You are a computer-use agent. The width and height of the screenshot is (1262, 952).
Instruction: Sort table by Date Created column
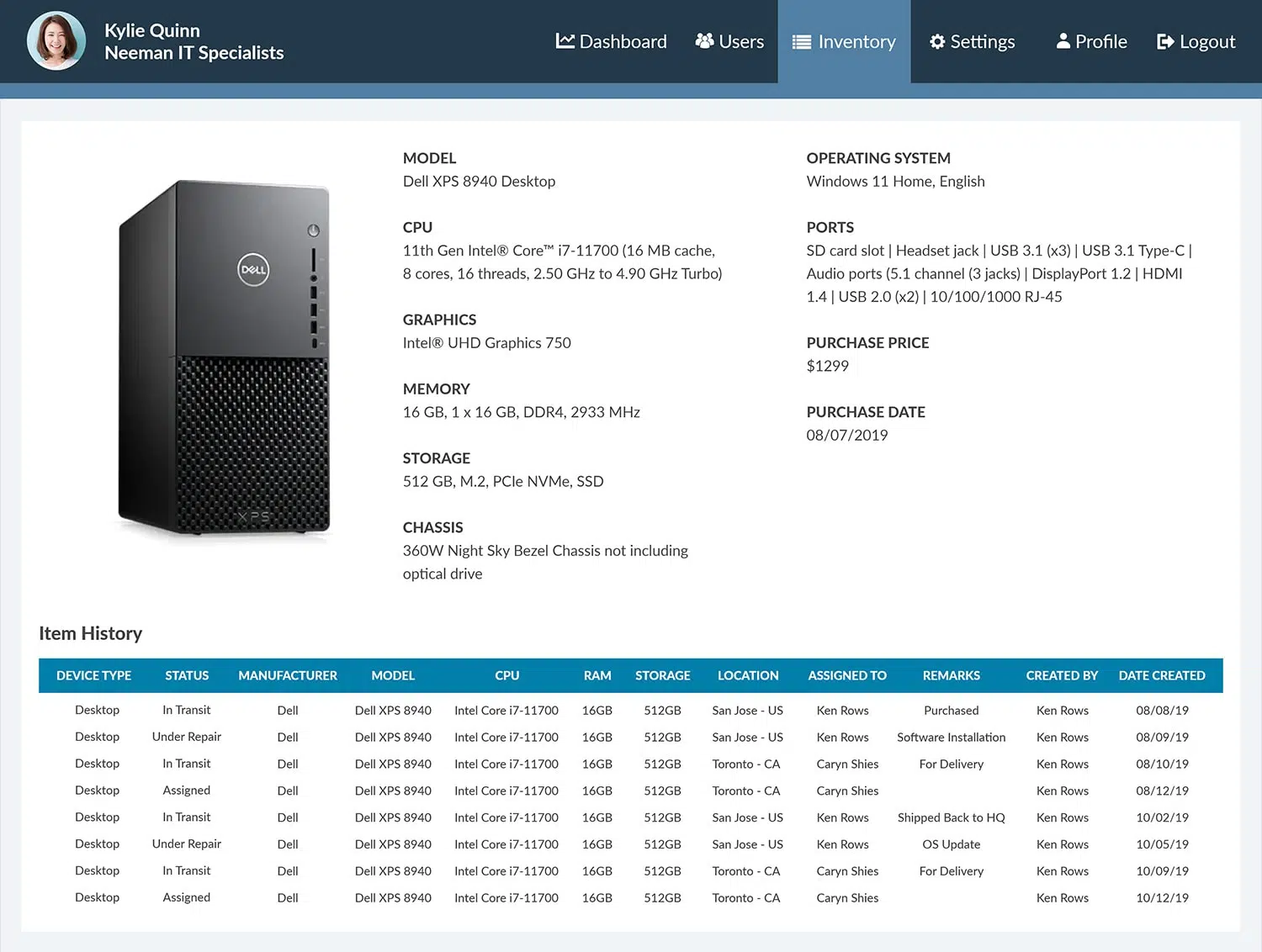click(1161, 675)
